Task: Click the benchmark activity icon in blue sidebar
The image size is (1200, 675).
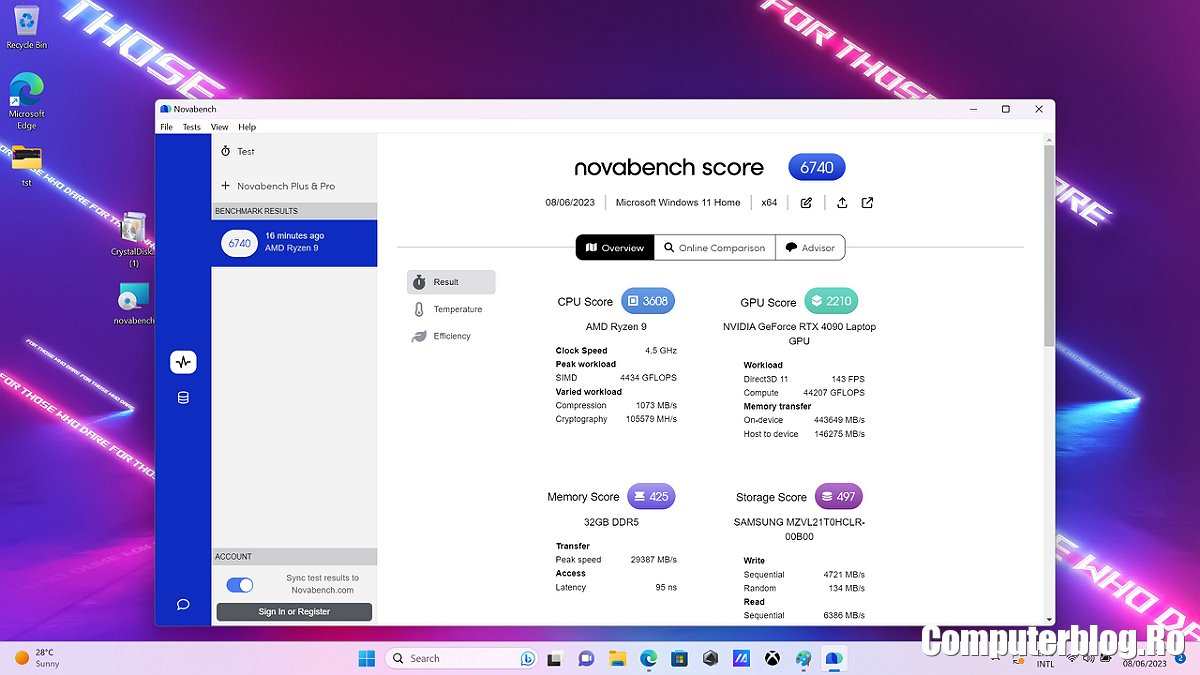Action: click(183, 362)
